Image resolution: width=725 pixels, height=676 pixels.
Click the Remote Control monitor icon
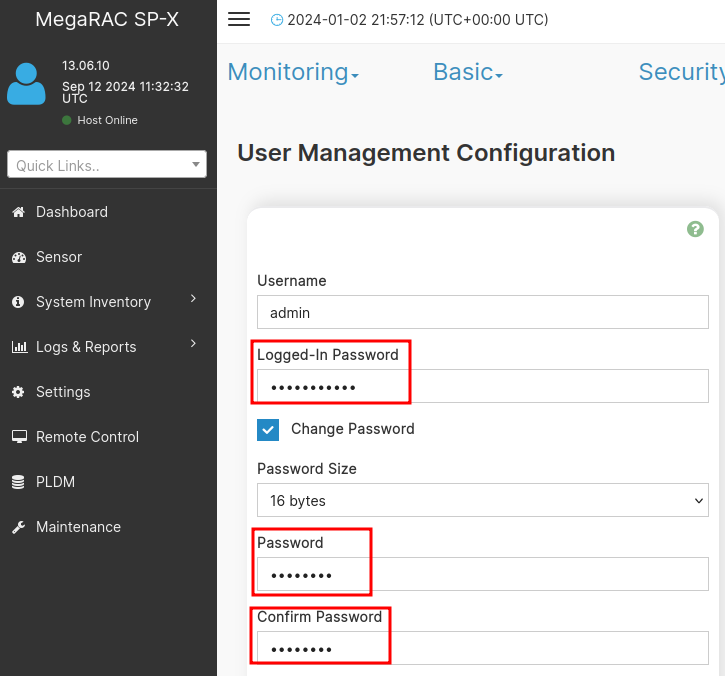(x=18, y=437)
